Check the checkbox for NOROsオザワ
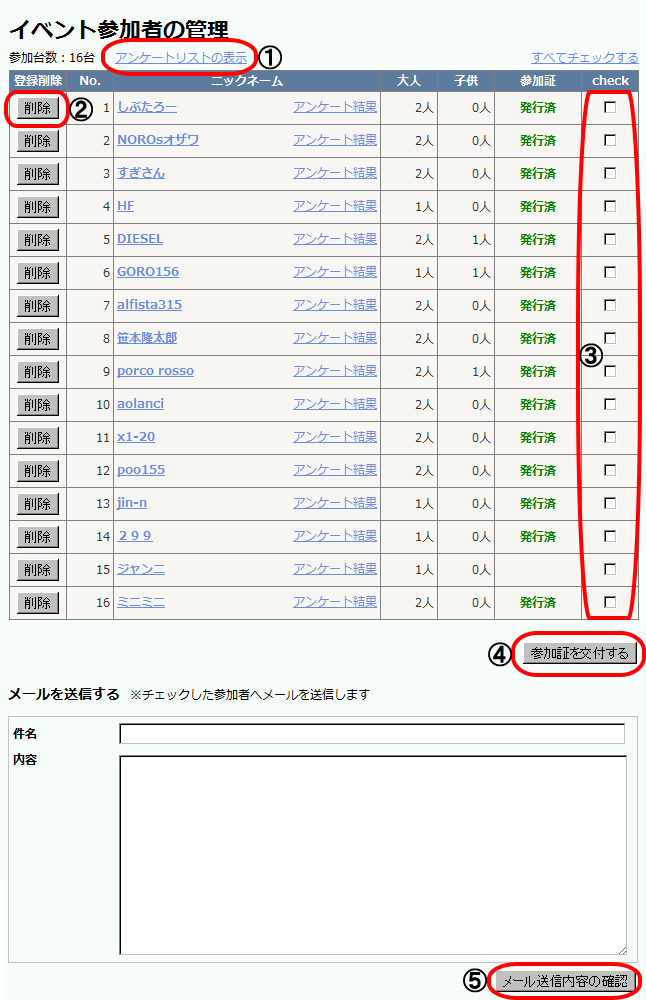The height and width of the screenshot is (1000, 646). point(610,140)
